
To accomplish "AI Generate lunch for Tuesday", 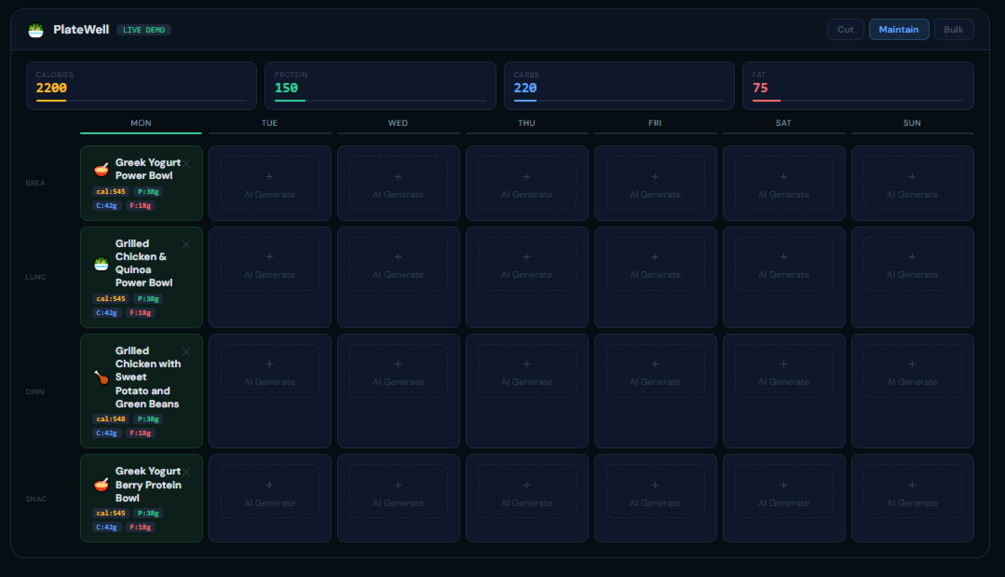I will point(270,264).
